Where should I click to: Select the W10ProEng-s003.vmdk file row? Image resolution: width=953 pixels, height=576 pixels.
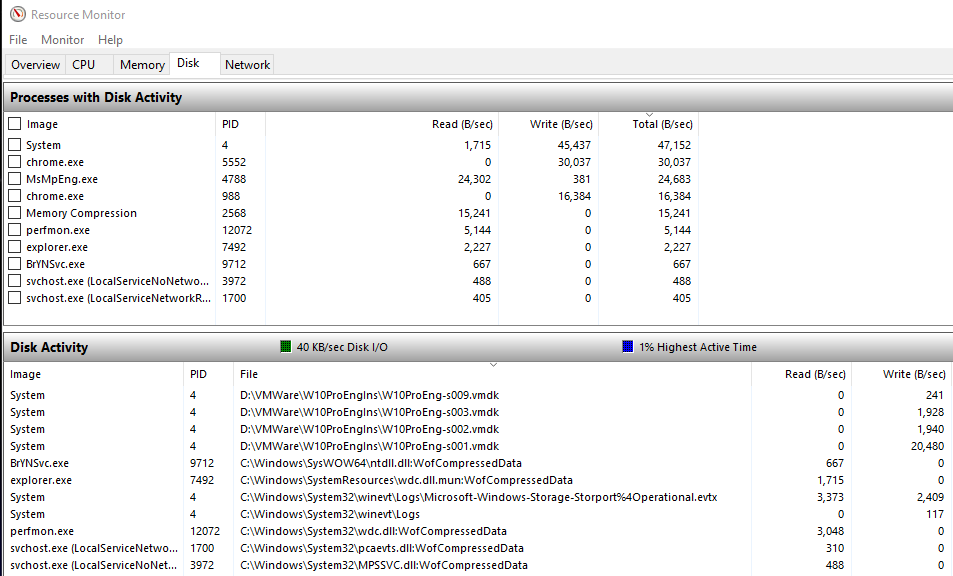tap(478, 412)
